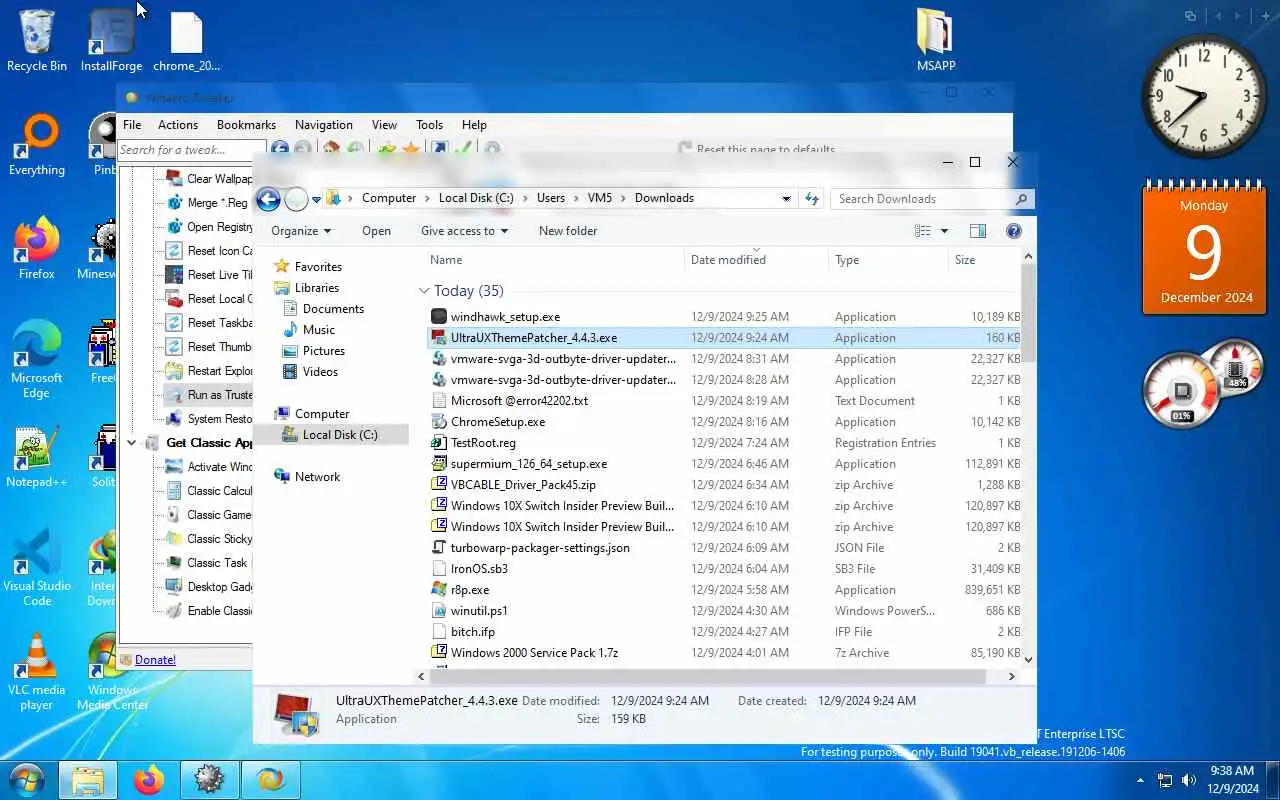This screenshot has height=800, width=1280.
Task: Select Microsoft @error42202.txt file
Action: [x=519, y=401]
